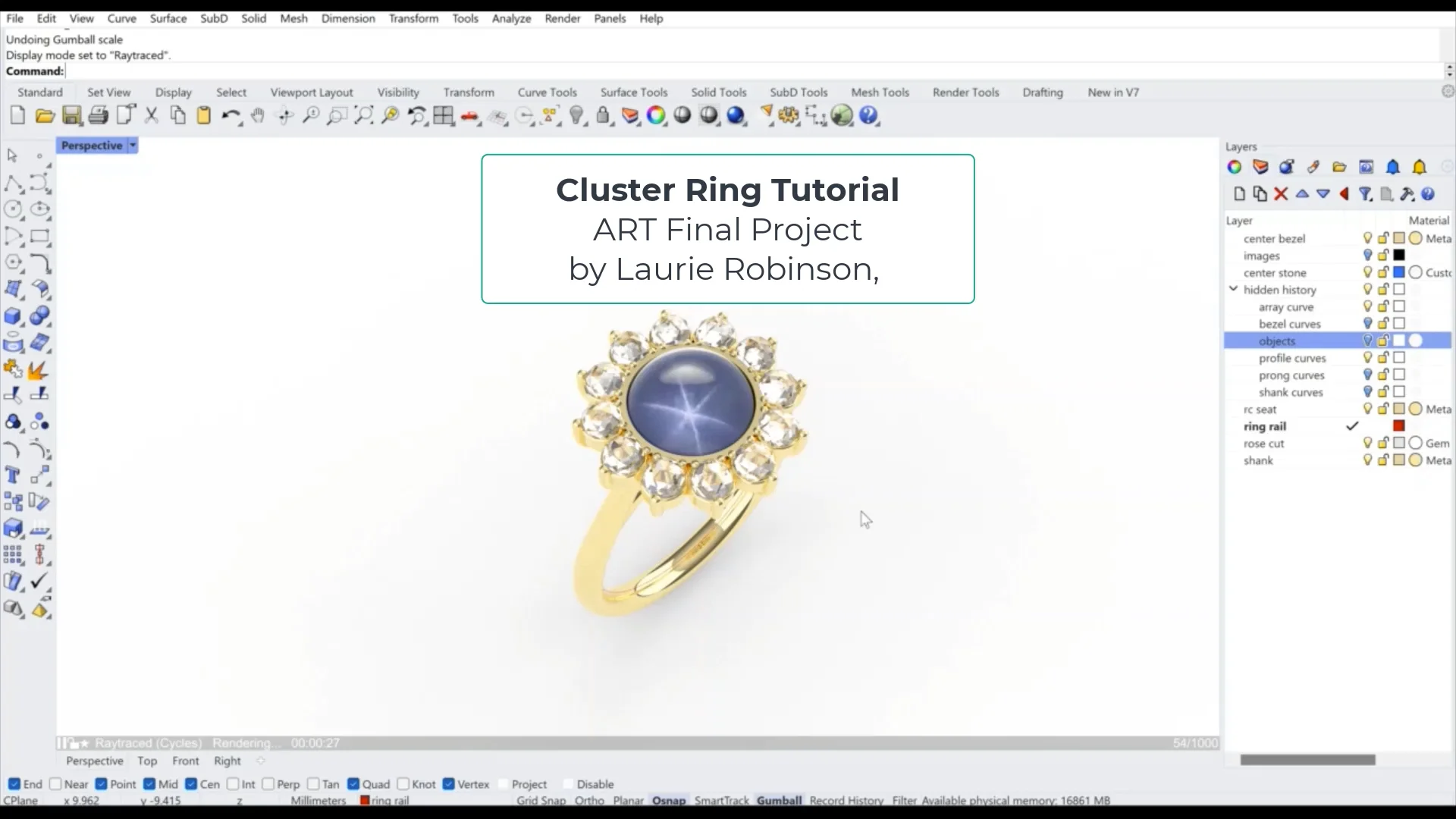Open the Render menu
The image size is (1456, 819).
pos(563,18)
